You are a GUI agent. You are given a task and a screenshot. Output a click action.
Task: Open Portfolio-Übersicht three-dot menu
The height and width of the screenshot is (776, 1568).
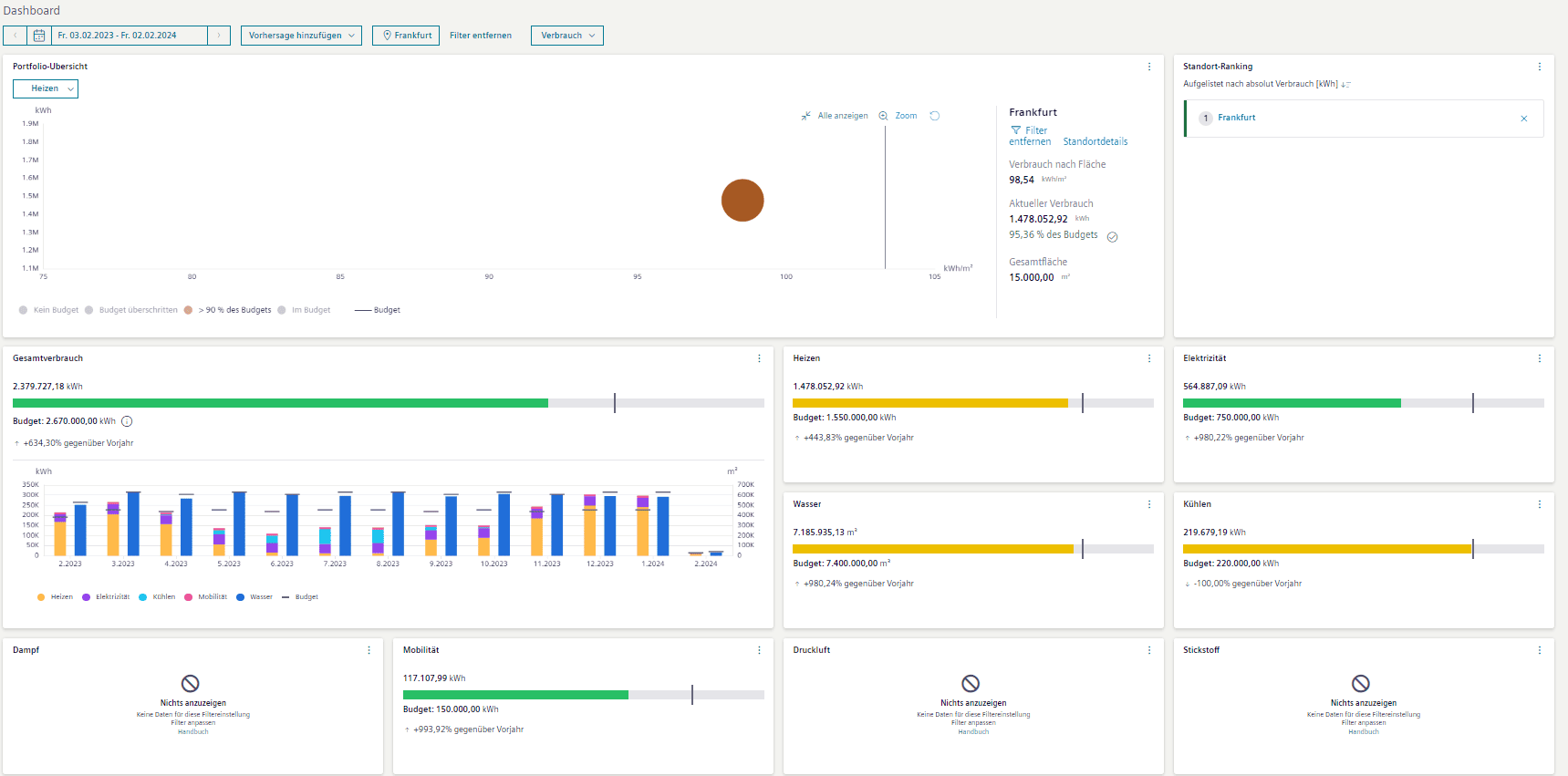[1149, 67]
